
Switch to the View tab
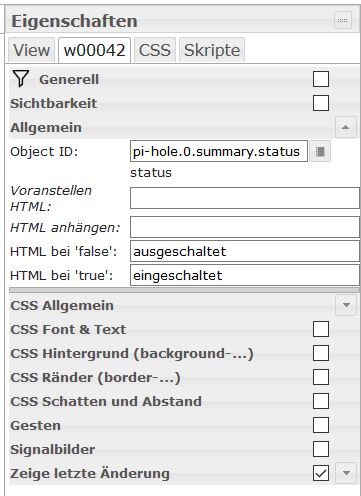click(x=31, y=50)
